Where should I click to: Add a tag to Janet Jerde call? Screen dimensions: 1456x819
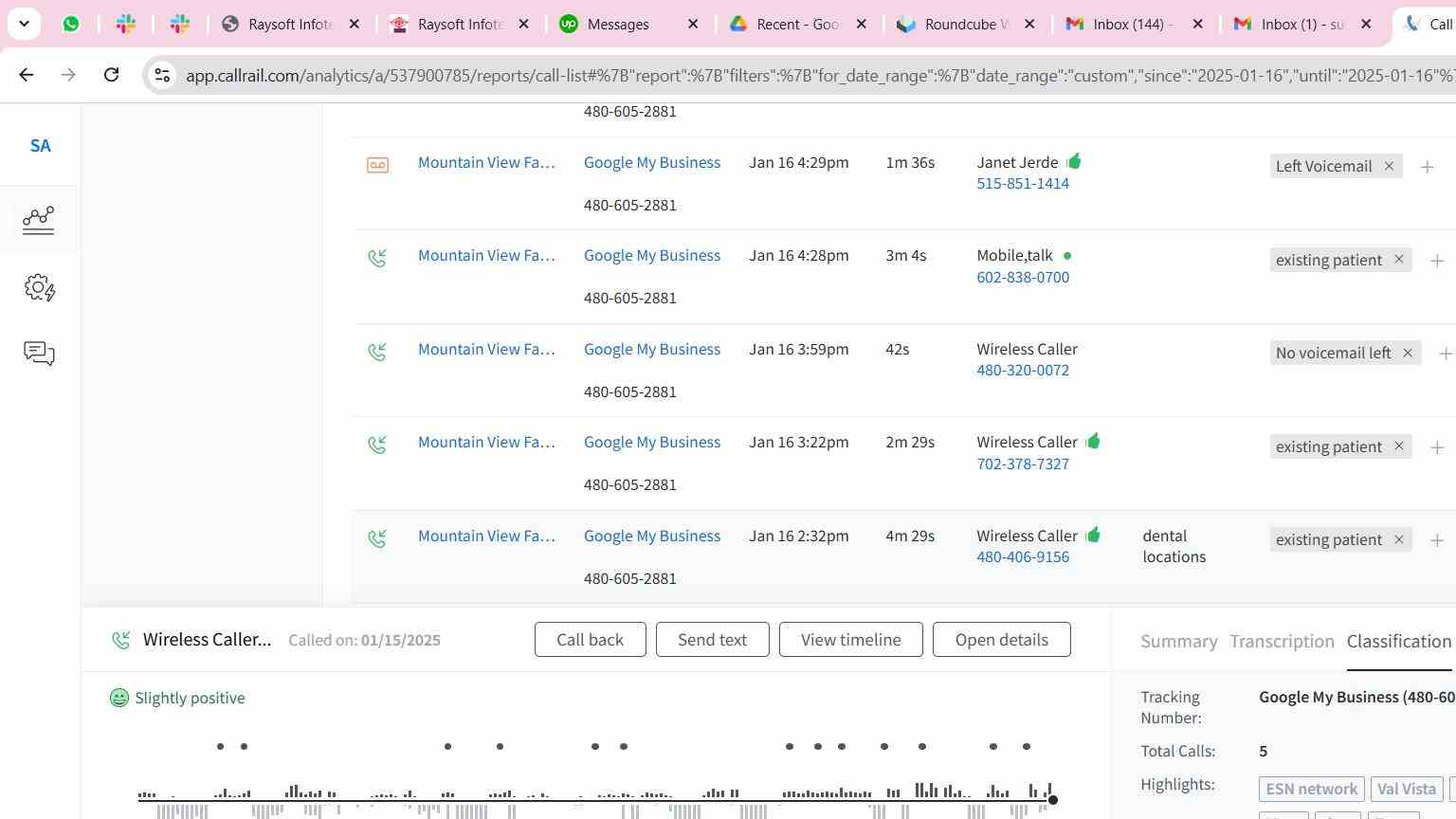tap(1427, 167)
